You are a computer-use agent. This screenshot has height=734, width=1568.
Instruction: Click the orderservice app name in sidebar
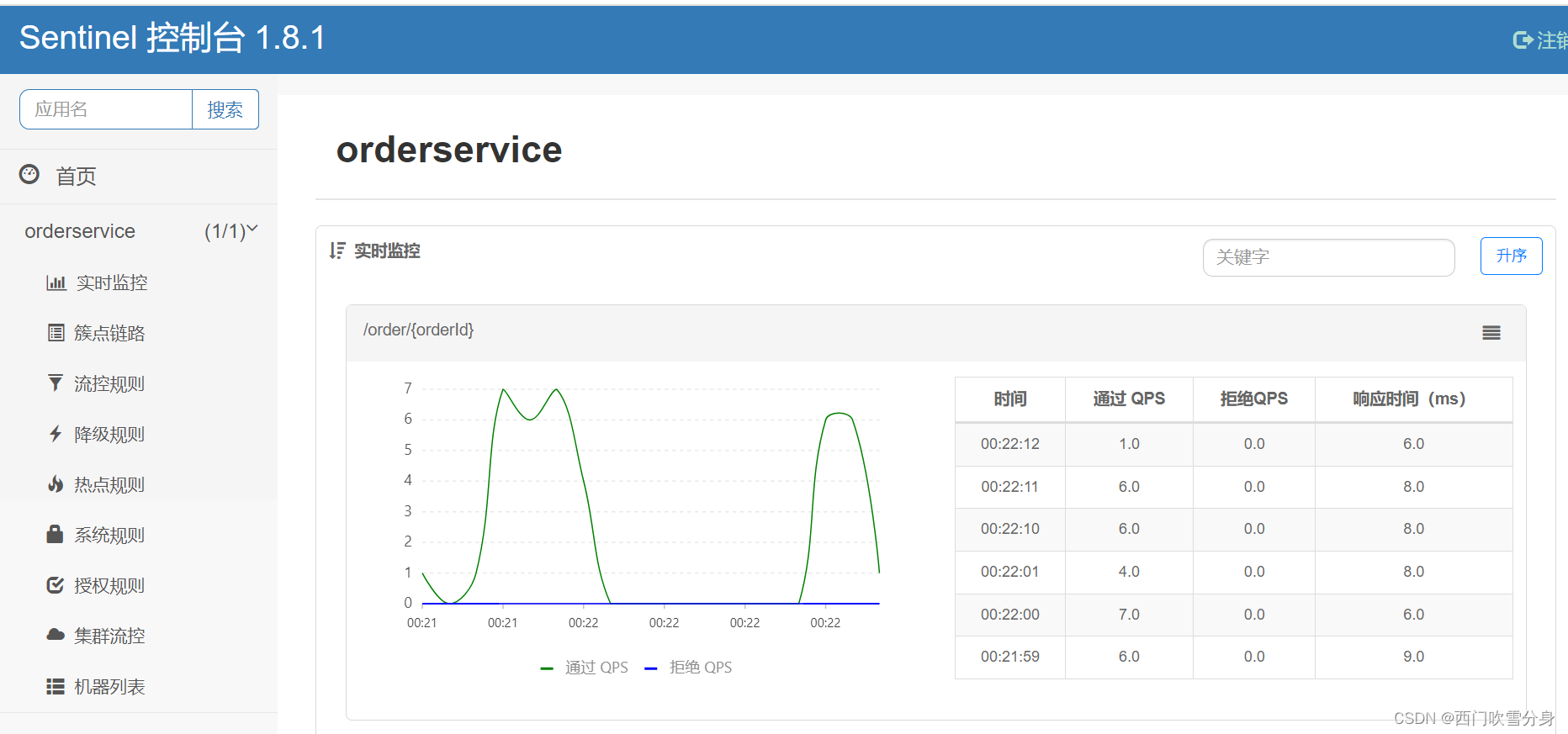[x=80, y=231]
